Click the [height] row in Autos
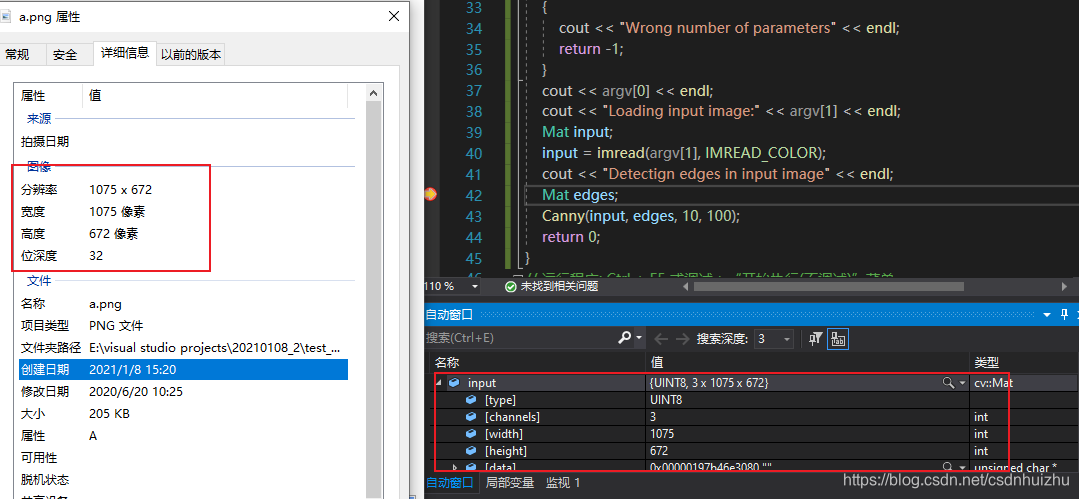Viewport: 1079px width, 499px height. (x=754, y=451)
